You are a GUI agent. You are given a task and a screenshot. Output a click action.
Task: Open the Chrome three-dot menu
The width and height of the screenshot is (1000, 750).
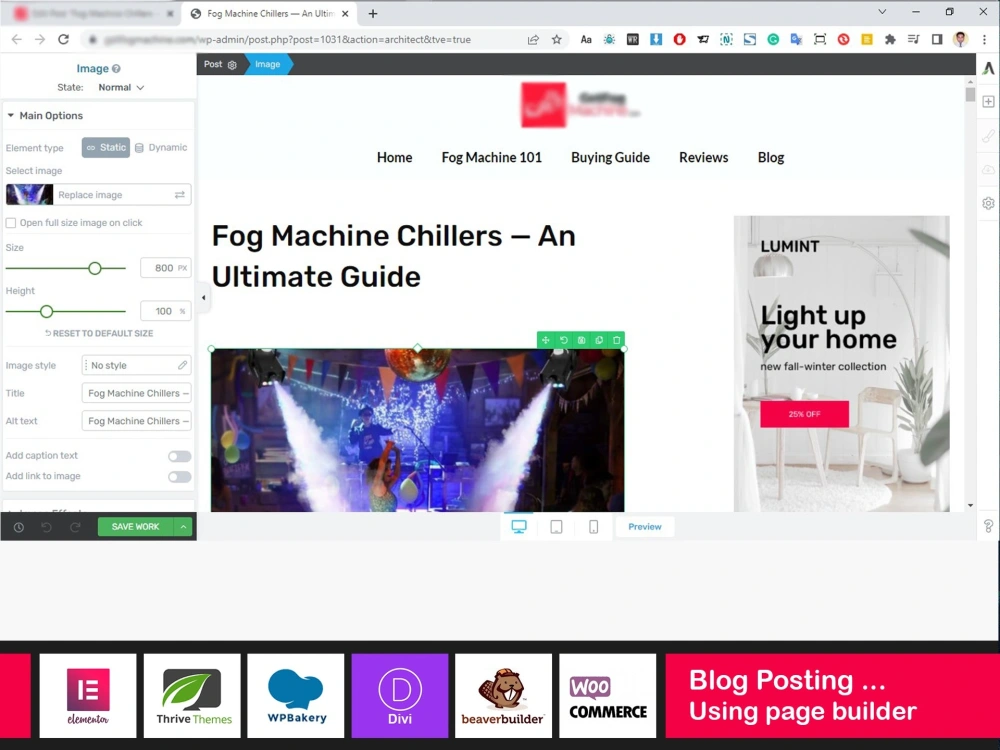point(985,40)
